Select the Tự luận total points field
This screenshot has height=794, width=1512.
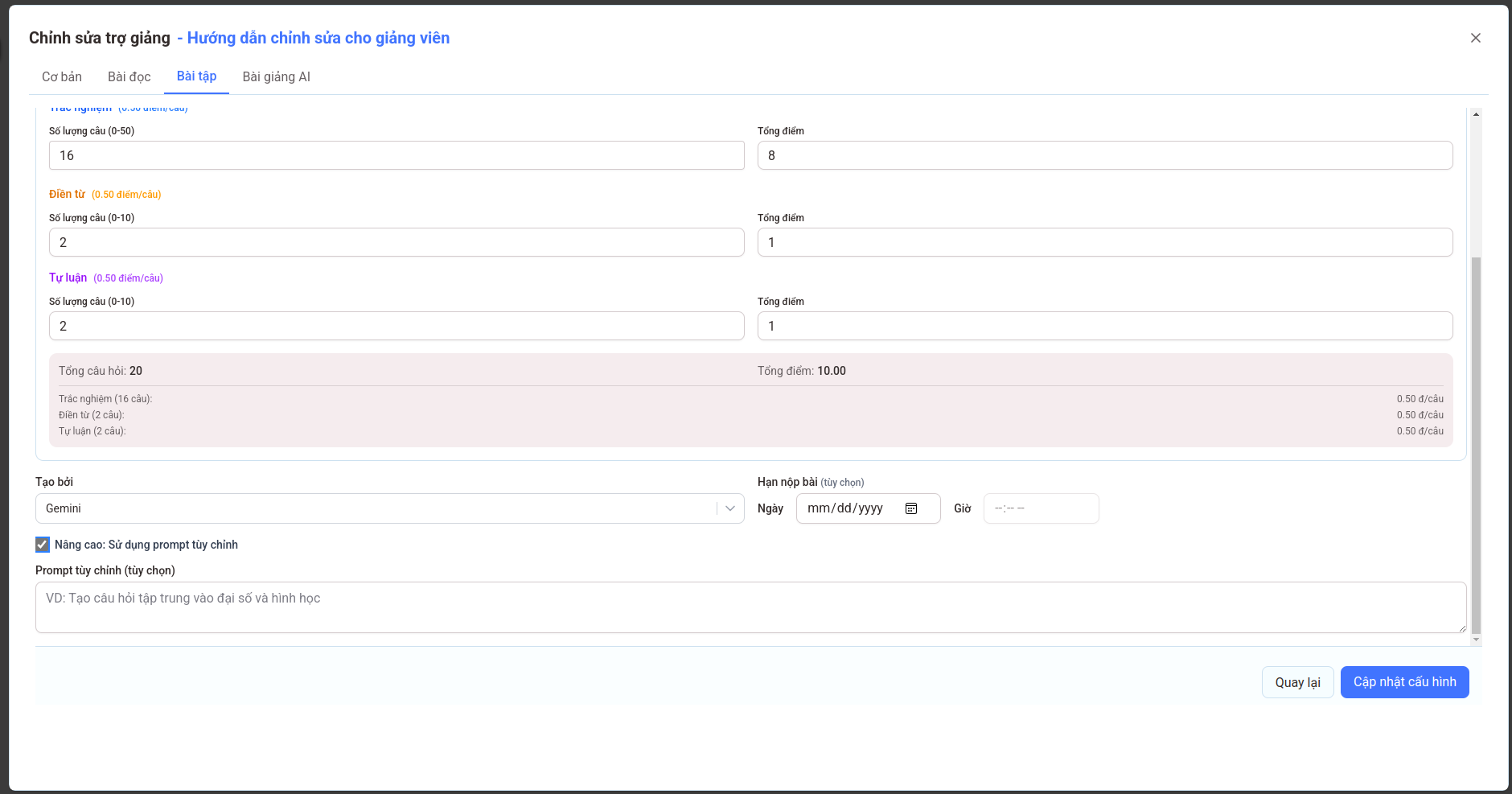pos(1104,326)
